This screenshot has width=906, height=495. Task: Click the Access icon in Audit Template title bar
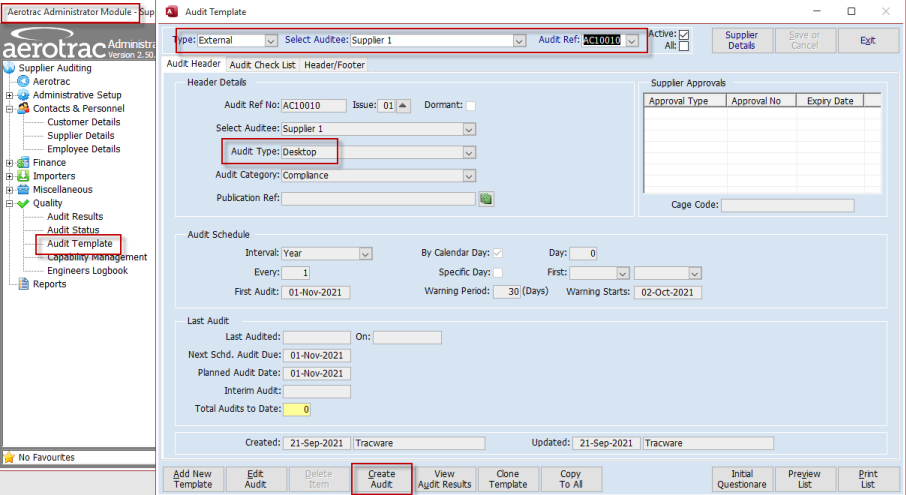click(172, 12)
